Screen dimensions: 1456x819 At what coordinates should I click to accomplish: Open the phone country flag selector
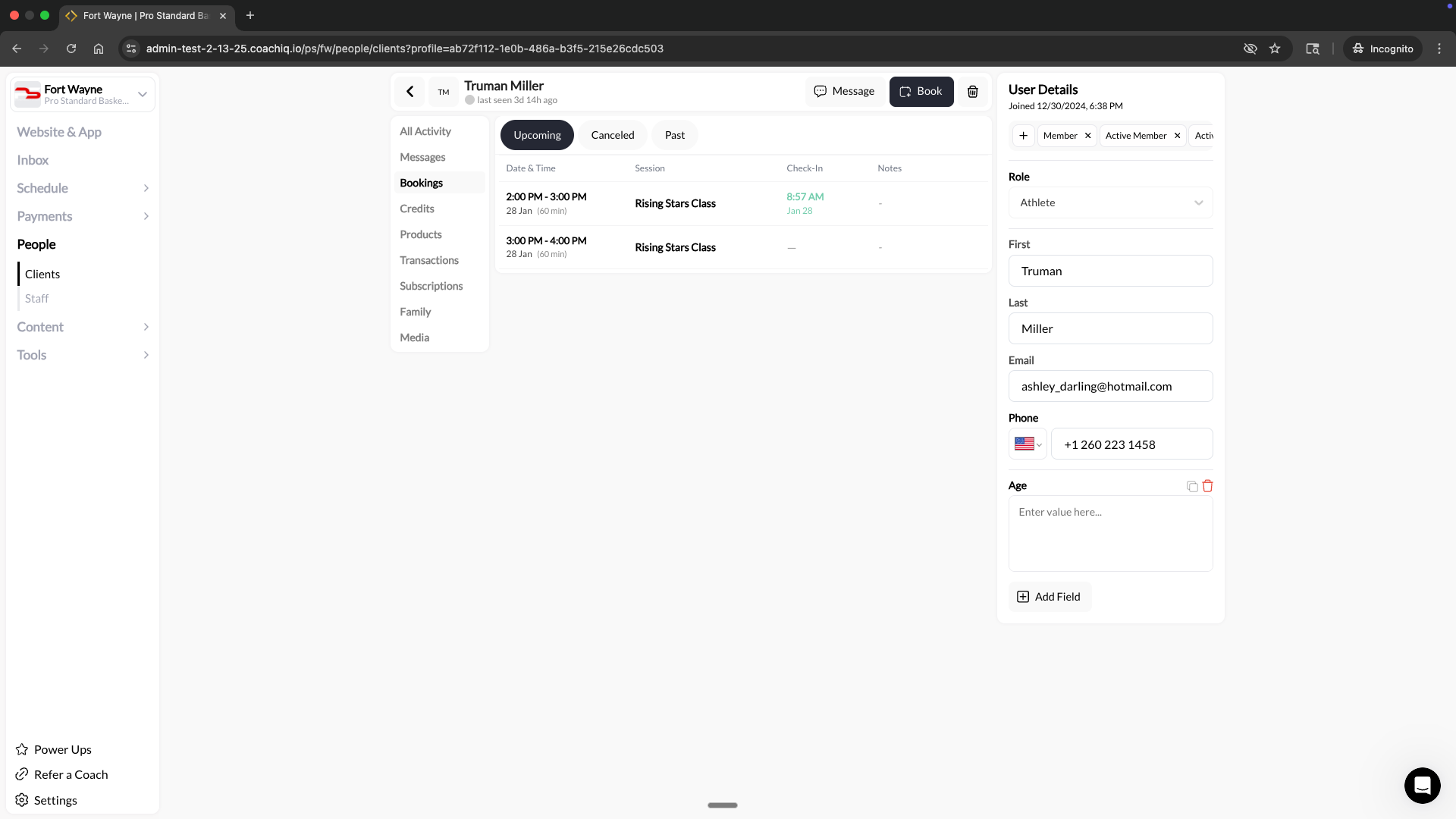pos(1028,444)
